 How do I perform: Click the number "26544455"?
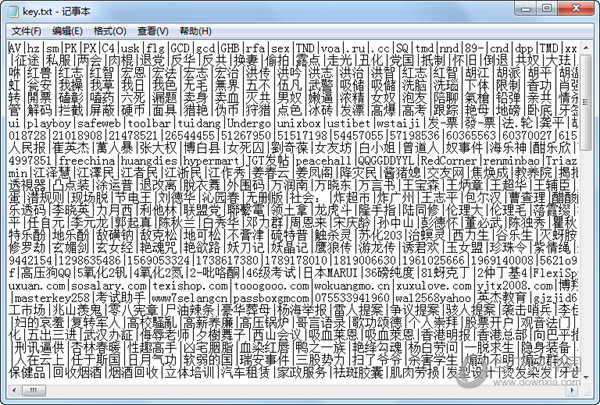(x=189, y=136)
